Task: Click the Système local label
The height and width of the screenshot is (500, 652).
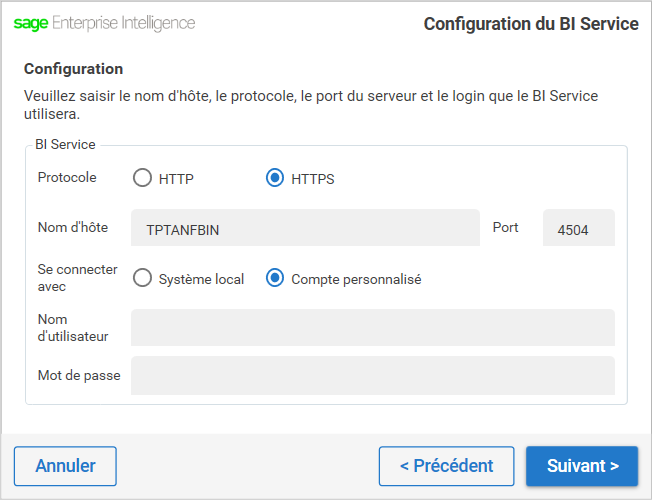Action: (201, 279)
